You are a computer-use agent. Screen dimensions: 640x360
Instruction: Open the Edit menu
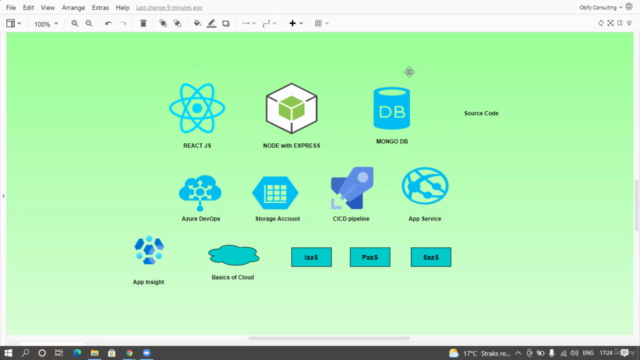pyautogui.click(x=28, y=7)
